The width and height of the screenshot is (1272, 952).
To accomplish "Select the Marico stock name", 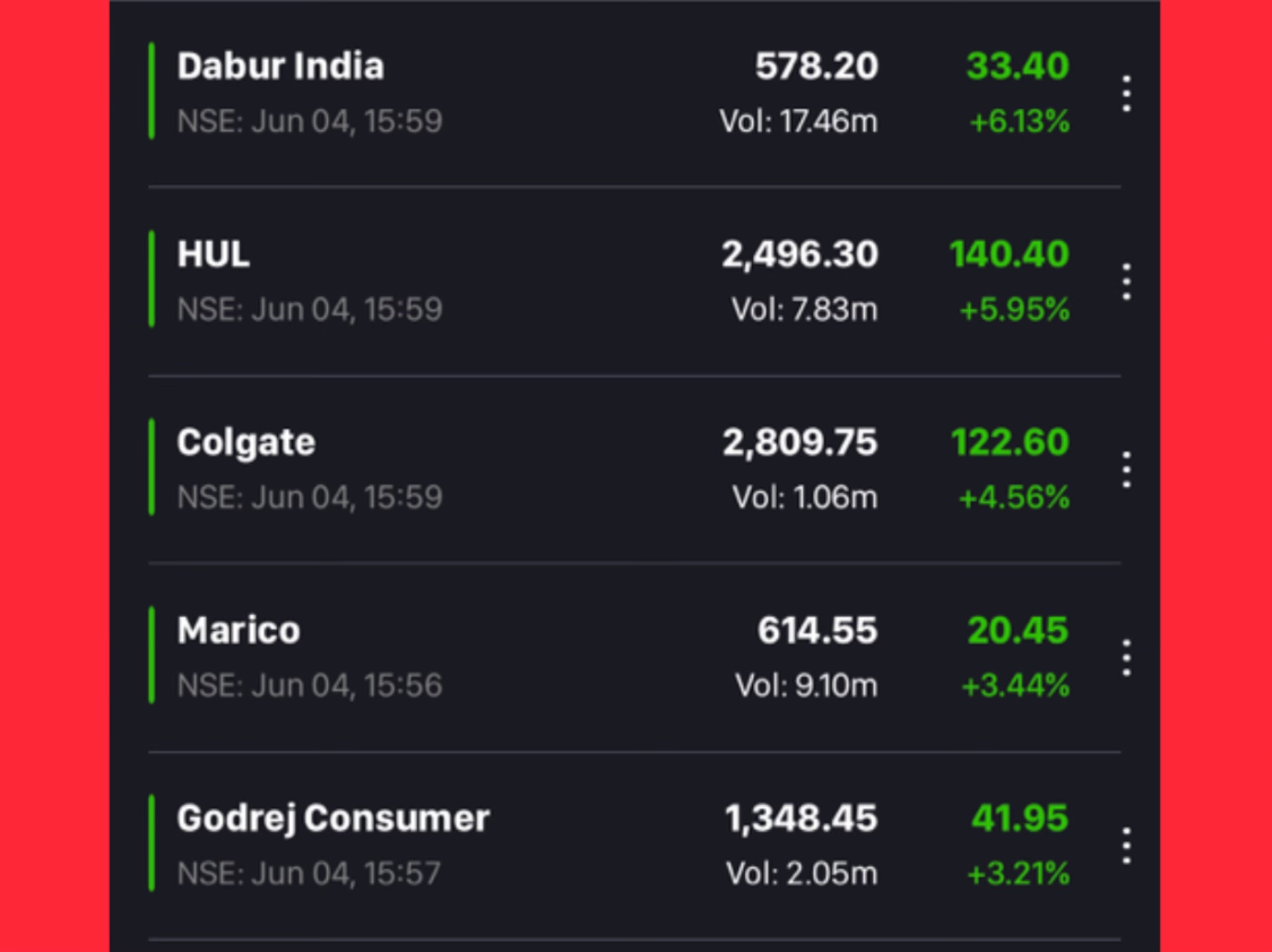I will point(239,630).
